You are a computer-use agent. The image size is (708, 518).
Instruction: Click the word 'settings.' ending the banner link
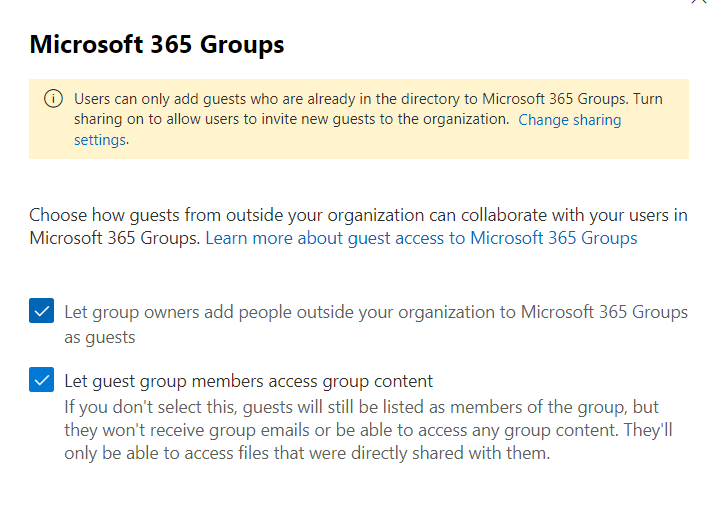(100, 141)
